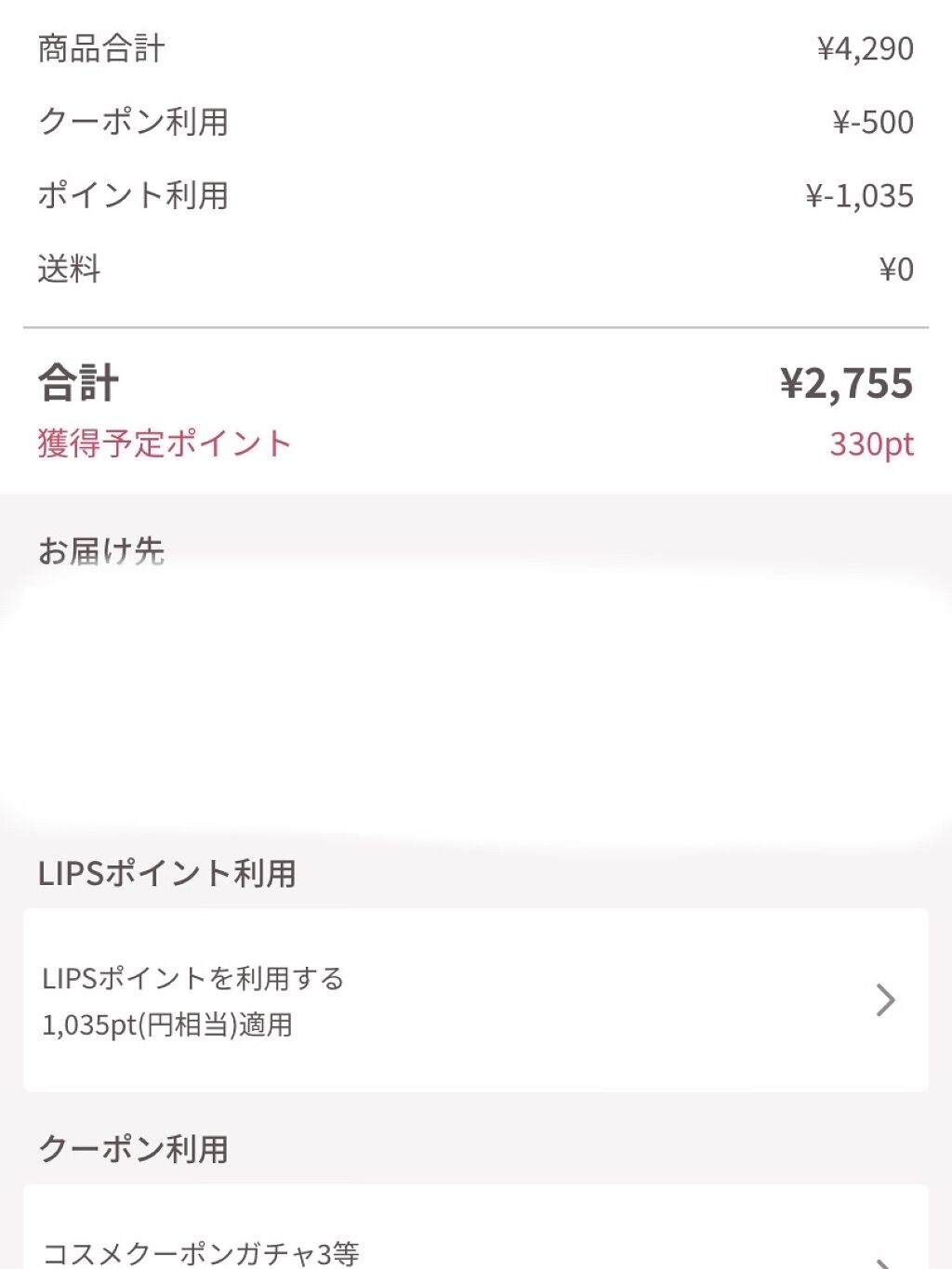Click the ¥-1,035 points discount amount
952x1269 pixels.
point(859,195)
